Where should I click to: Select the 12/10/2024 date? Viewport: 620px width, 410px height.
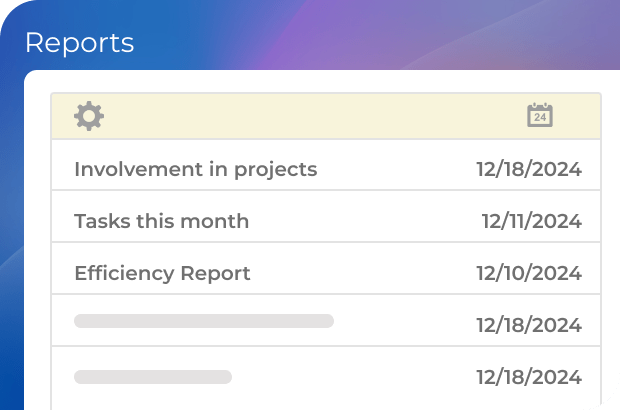pos(528,273)
